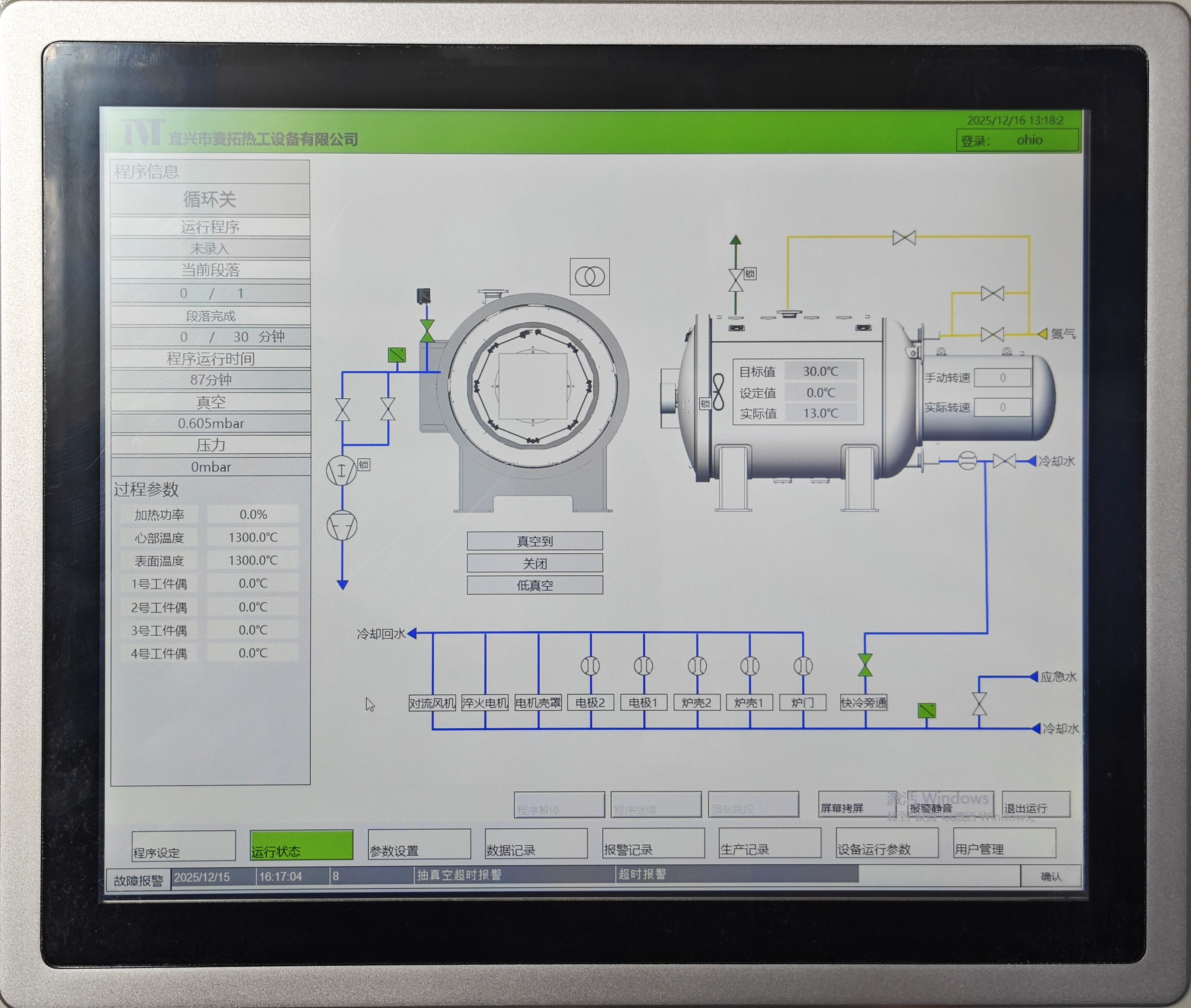1191x1008 pixels.
Task: Toggle the right valve on the vacuum line
Action: coord(388,409)
